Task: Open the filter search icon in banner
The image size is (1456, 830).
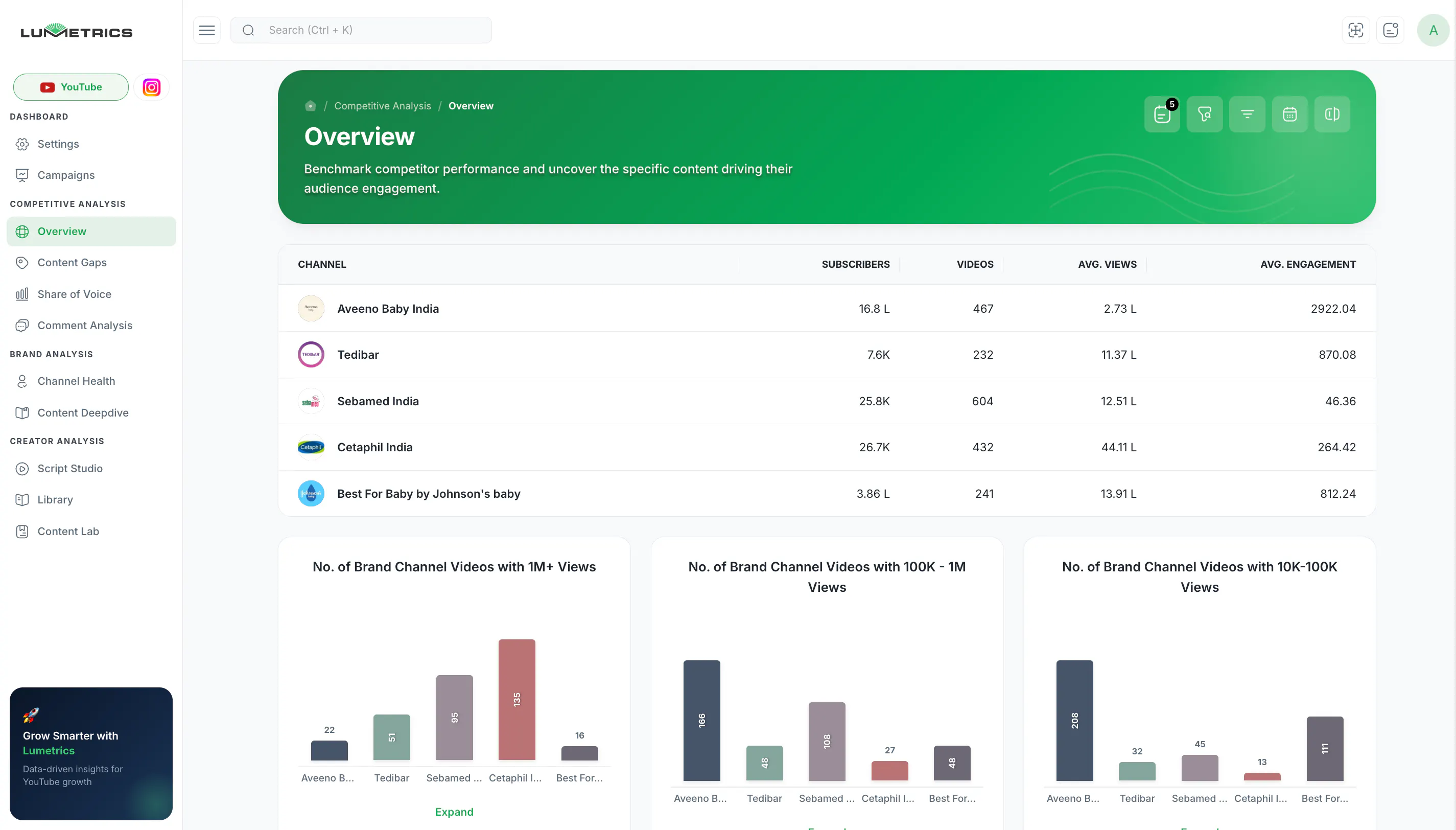Action: (1204, 114)
